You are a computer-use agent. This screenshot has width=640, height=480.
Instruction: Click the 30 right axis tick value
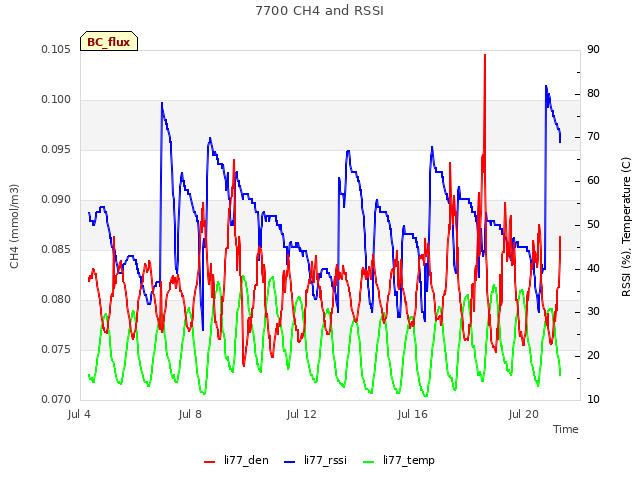tap(593, 312)
